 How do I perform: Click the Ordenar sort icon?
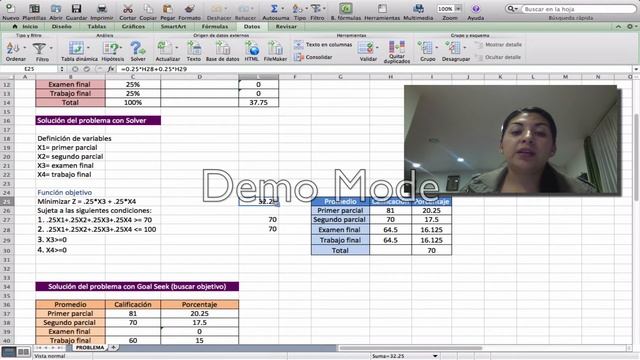click(12, 48)
